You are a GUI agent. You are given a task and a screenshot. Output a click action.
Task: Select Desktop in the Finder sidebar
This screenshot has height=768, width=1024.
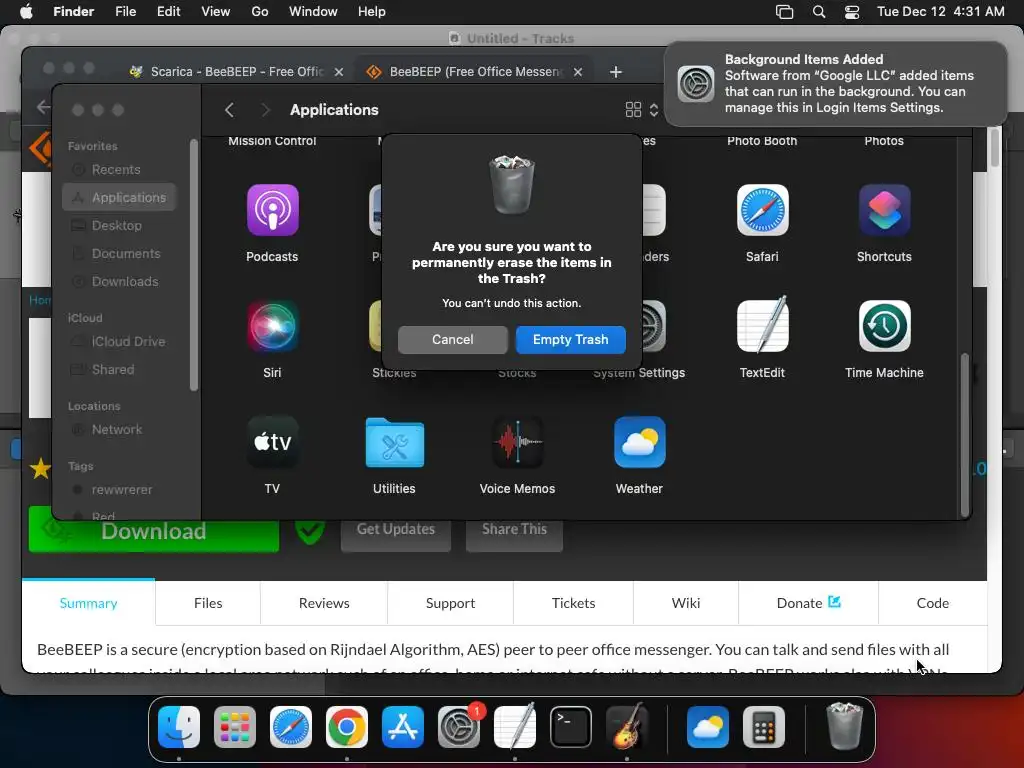(120, 225)
